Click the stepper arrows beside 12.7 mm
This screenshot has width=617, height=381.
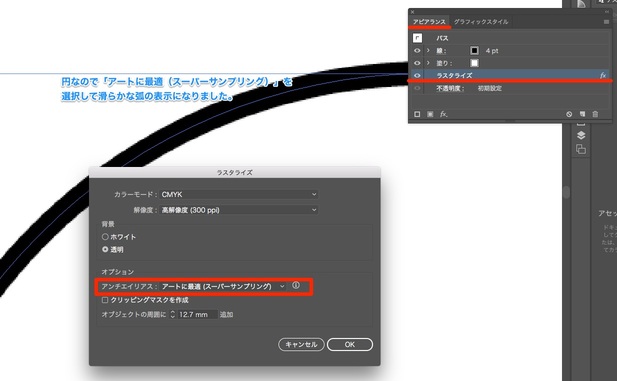click(172, 314)
